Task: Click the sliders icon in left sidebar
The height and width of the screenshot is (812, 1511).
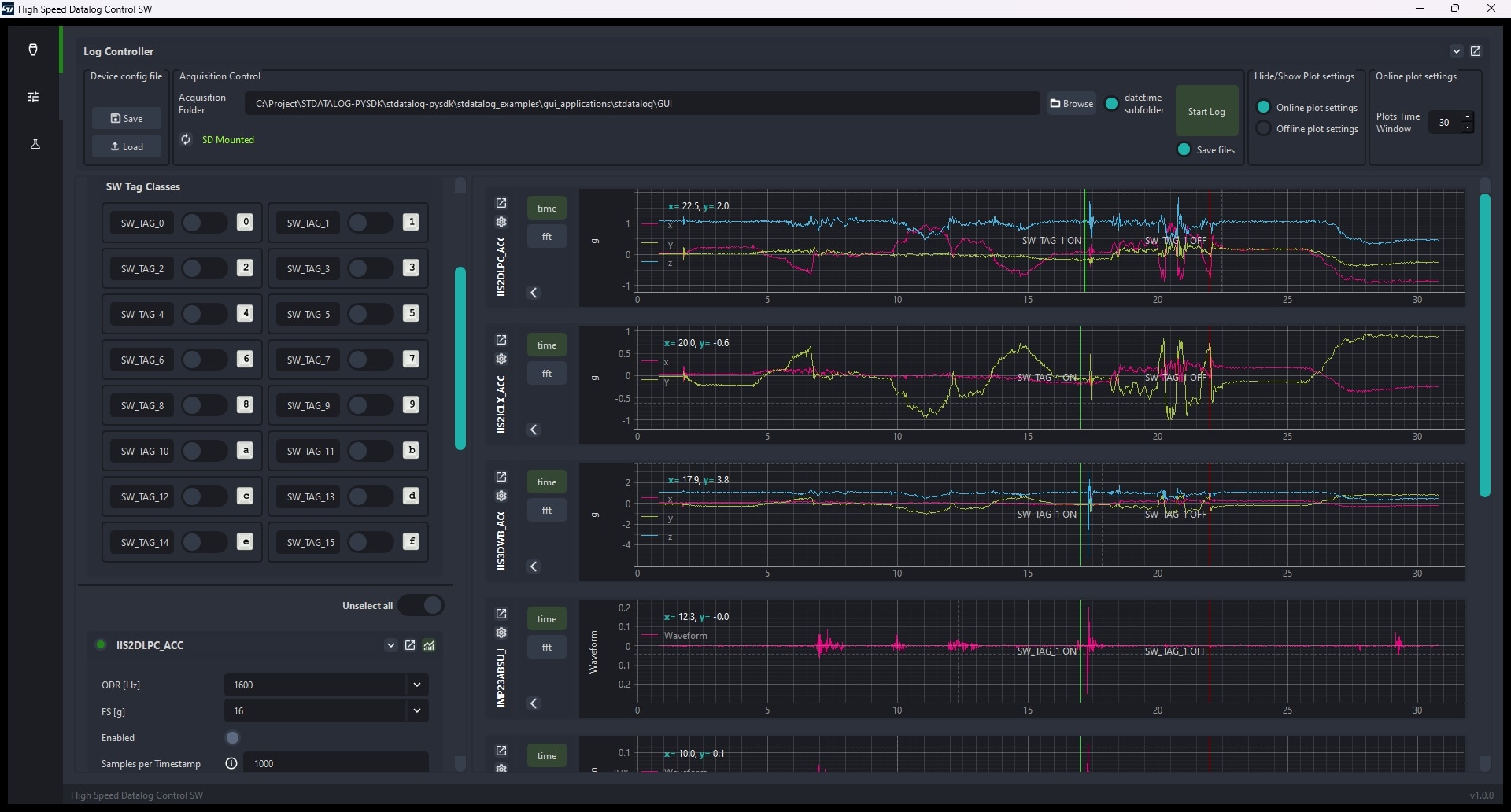Action: pos(33,97)
